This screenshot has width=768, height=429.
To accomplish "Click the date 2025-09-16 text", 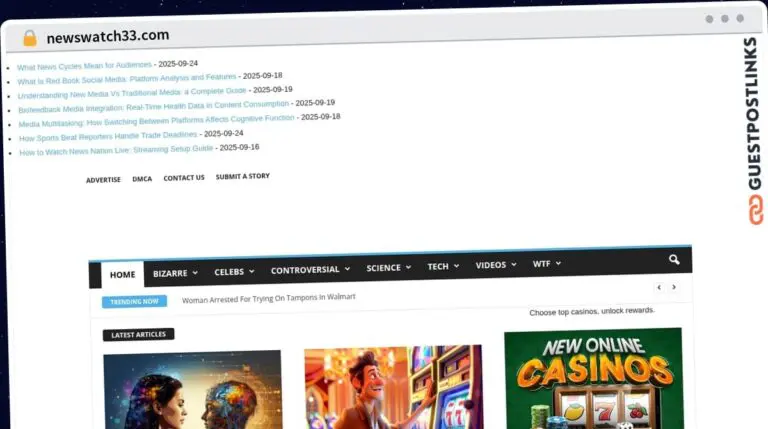I will [239, 147].
